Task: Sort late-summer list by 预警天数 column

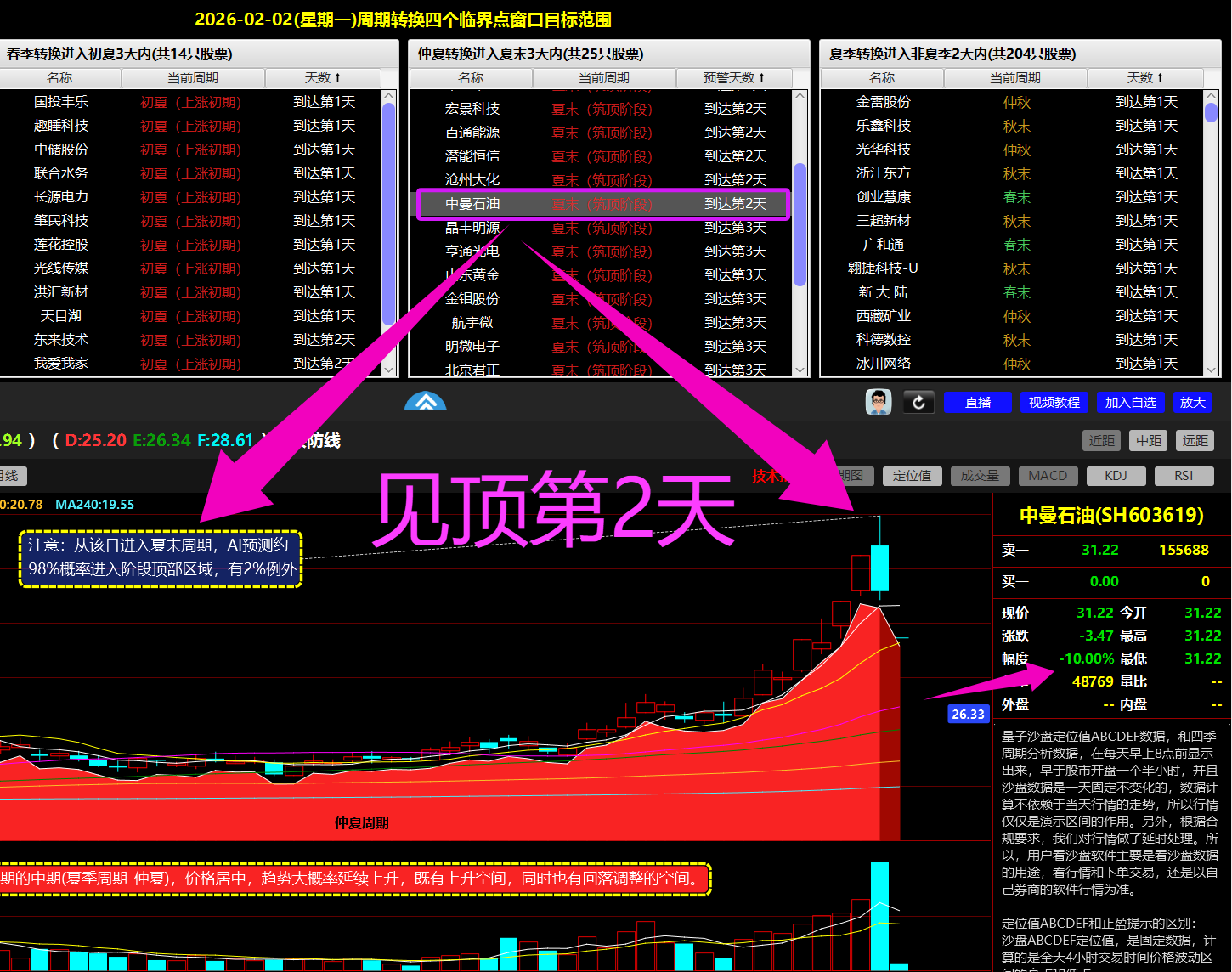Action: point(733,78)
